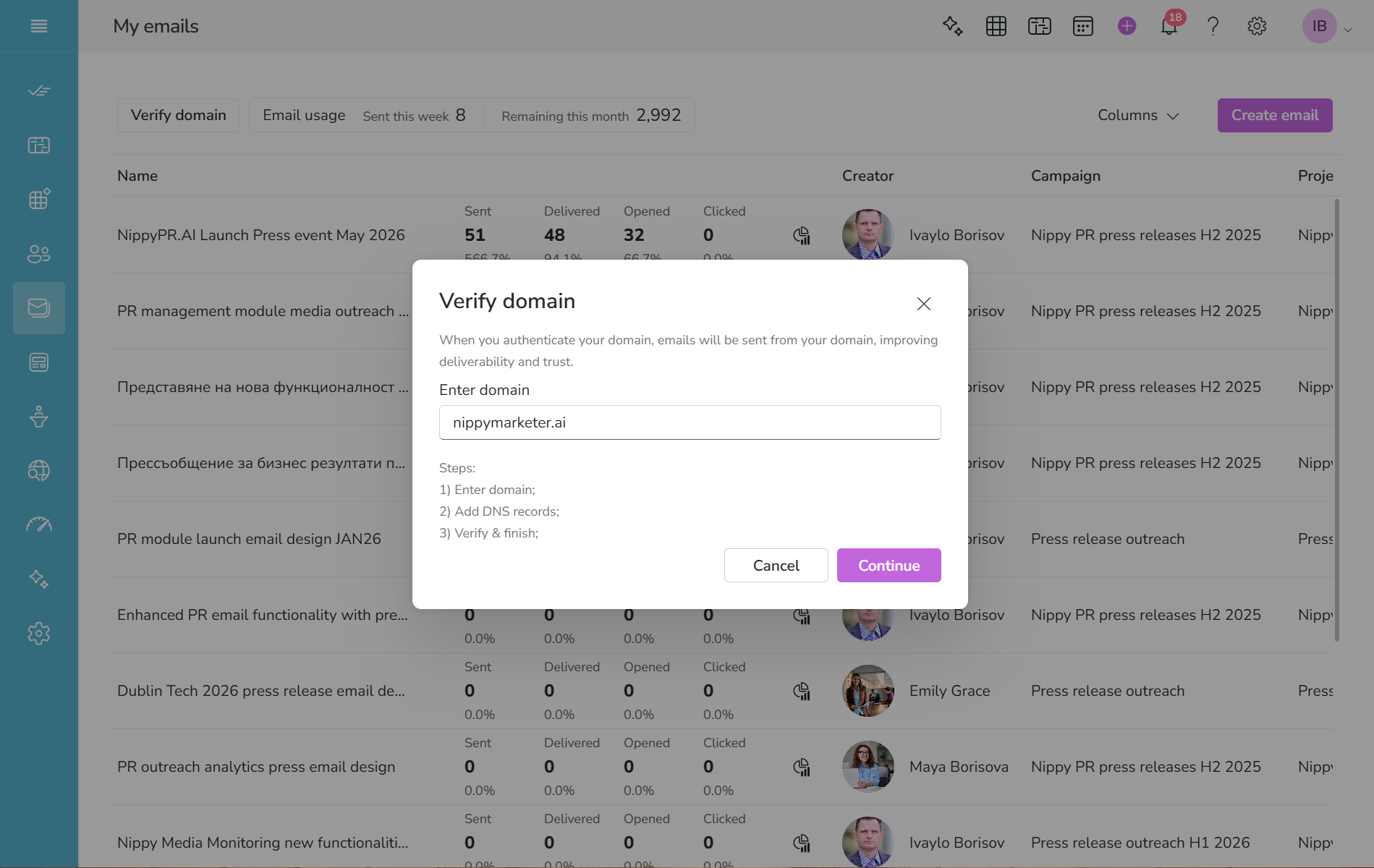Expand the Columns dropdown
Viewport: 1374px width, 868px height.
(x=1139, y=116)
